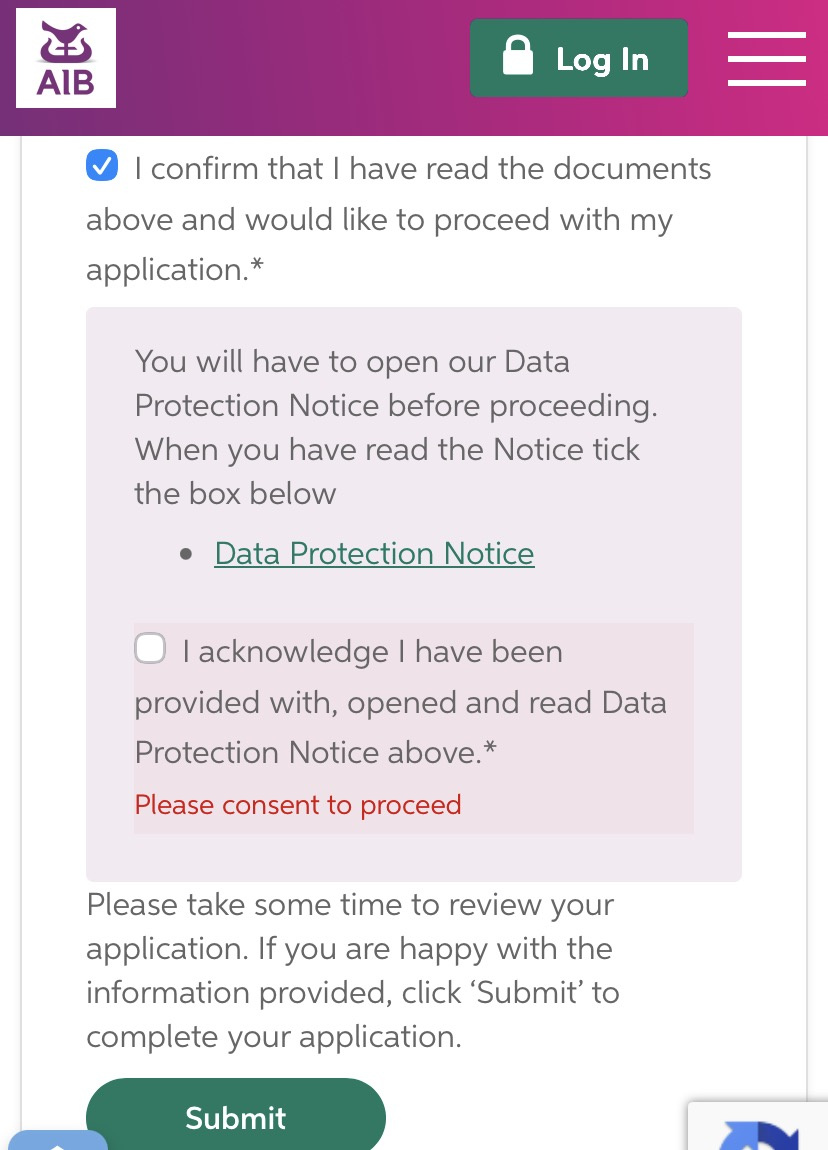Click the bullet beside Data Protection Notice
The image size is (828, 1150).
pyautogui.click(x=186, y=554)
